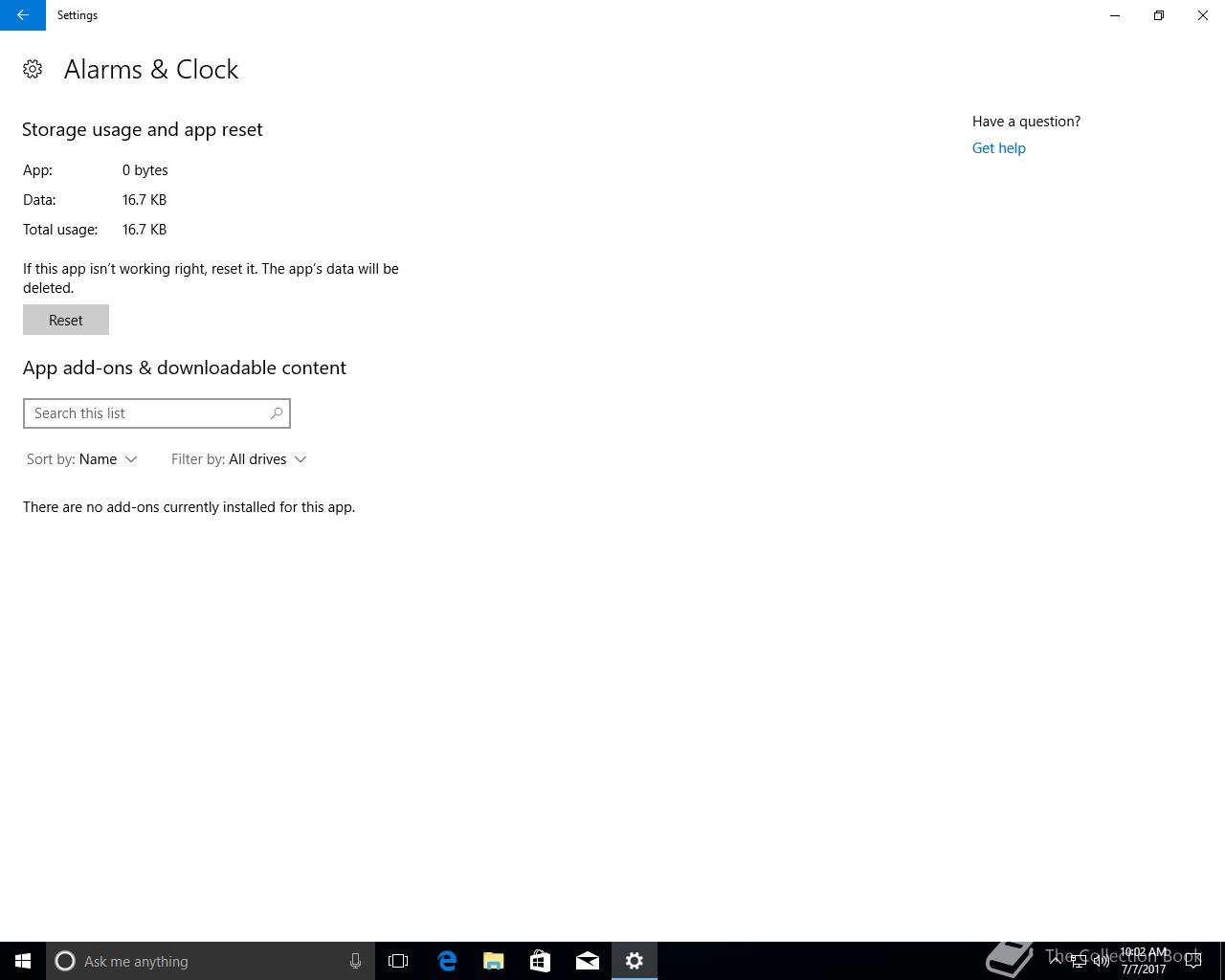Click the 'Have a question?' text
Screen dimensions: 1225x980
tap(1026, 122)
